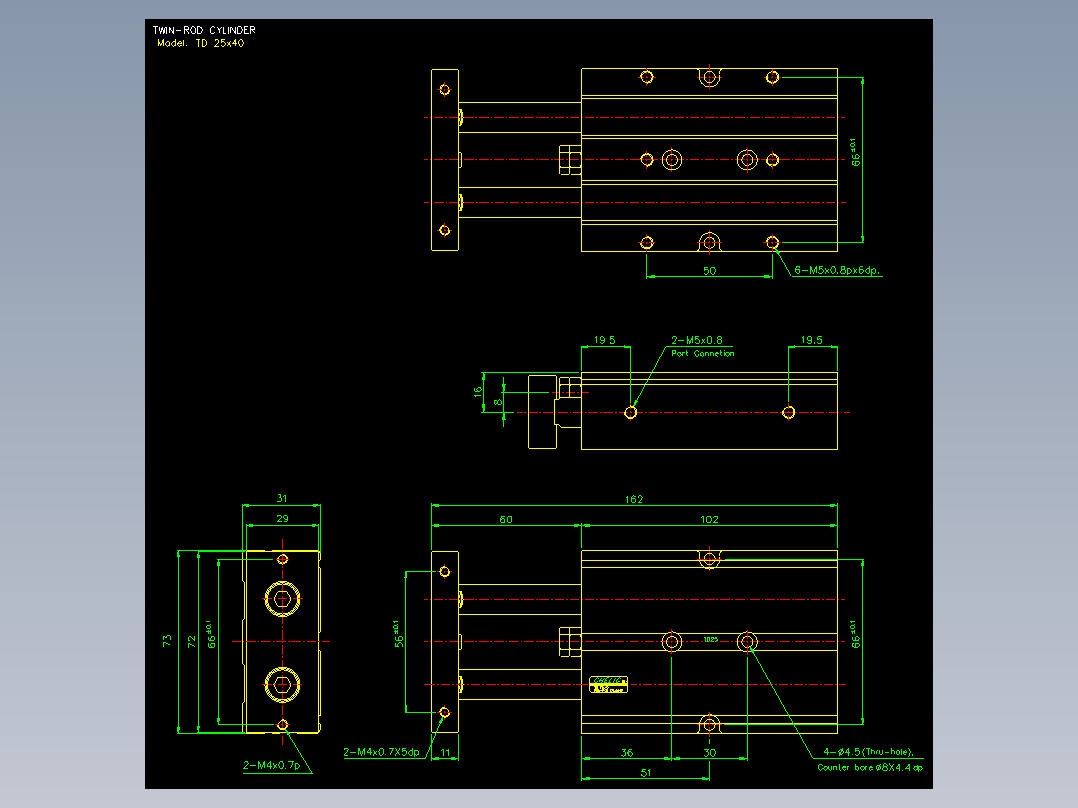Click the yellow manufacturer nameplate on the cylinder body

pos(608,684)
